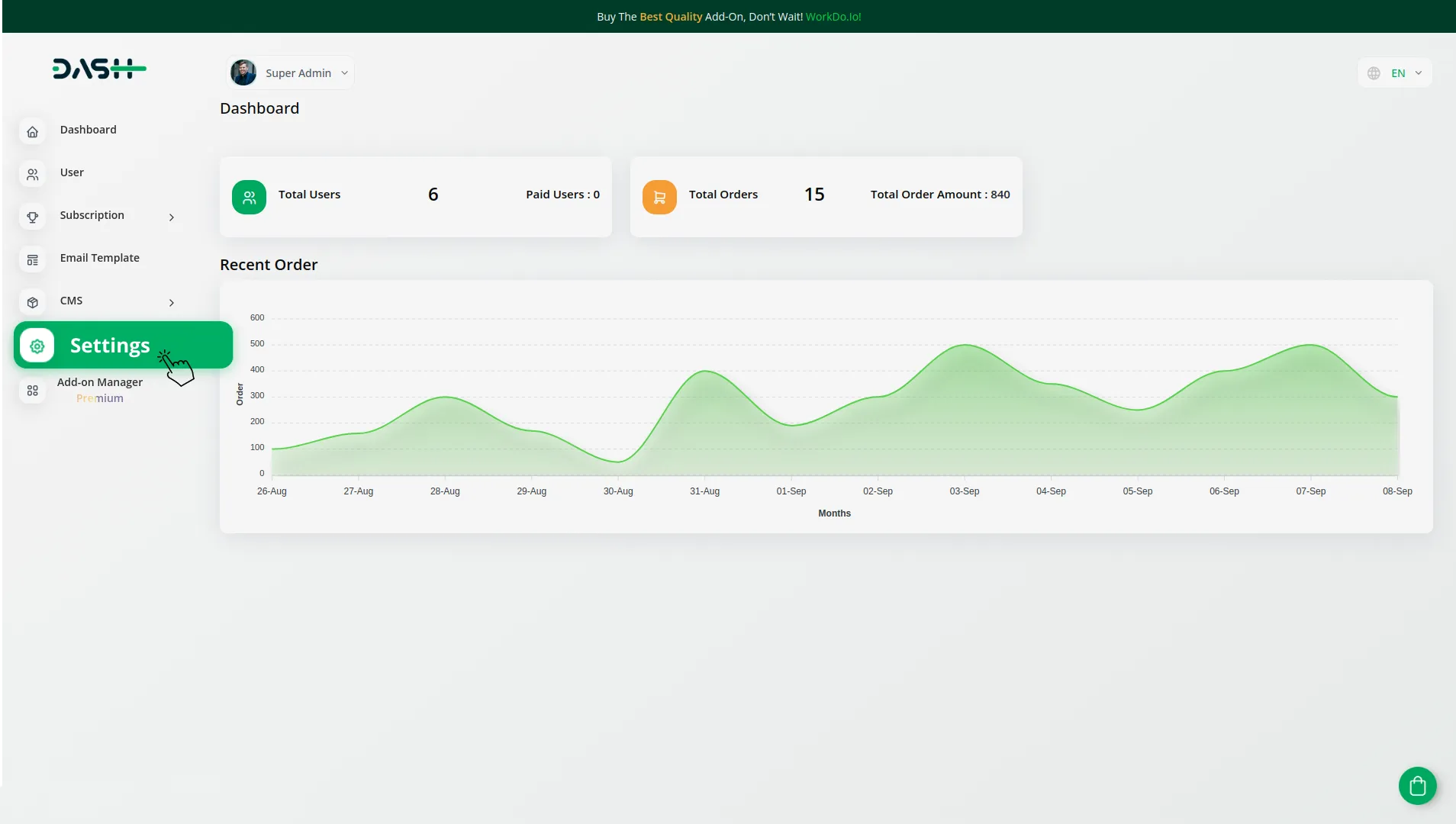Open the Super Admin profile dropdown
The height and width of the screenshot is (824, 1456).
290,73
